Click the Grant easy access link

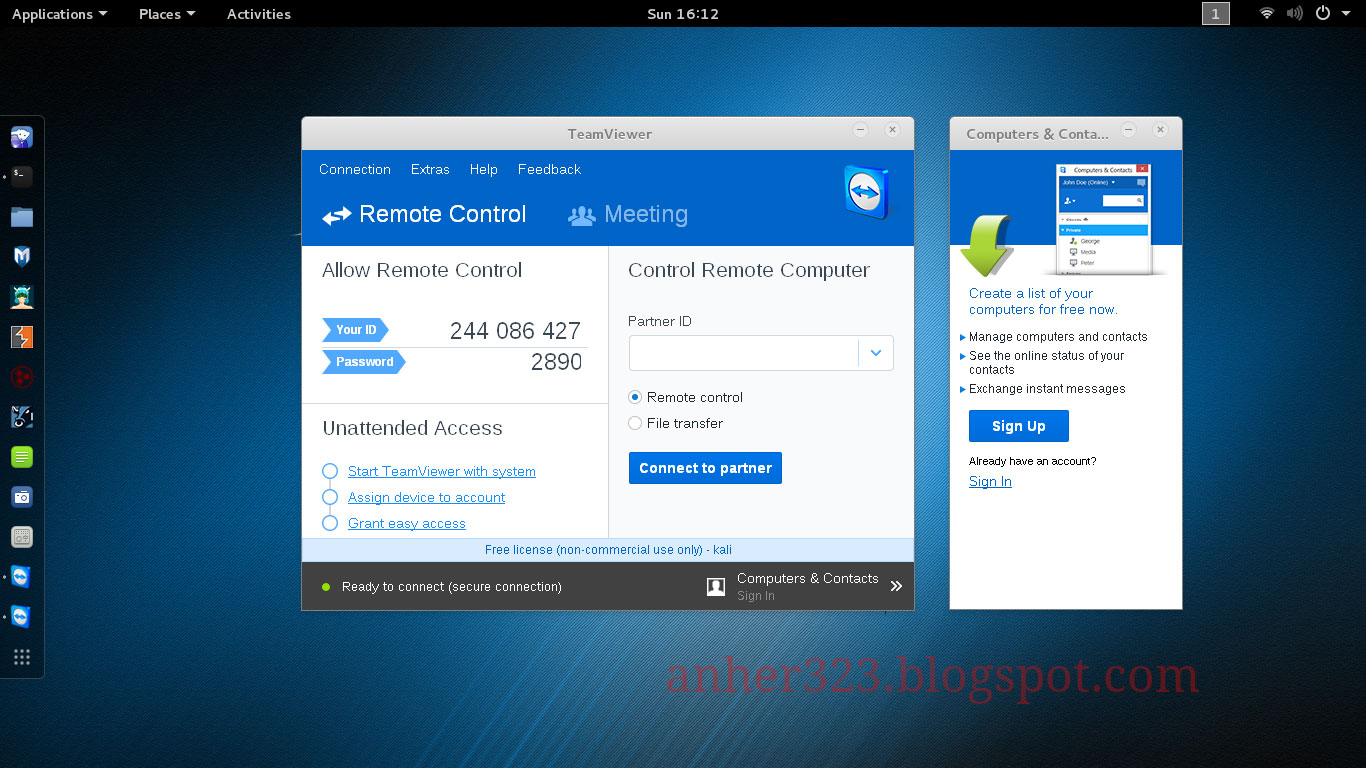pyautogui.click(x=407, y=523)
